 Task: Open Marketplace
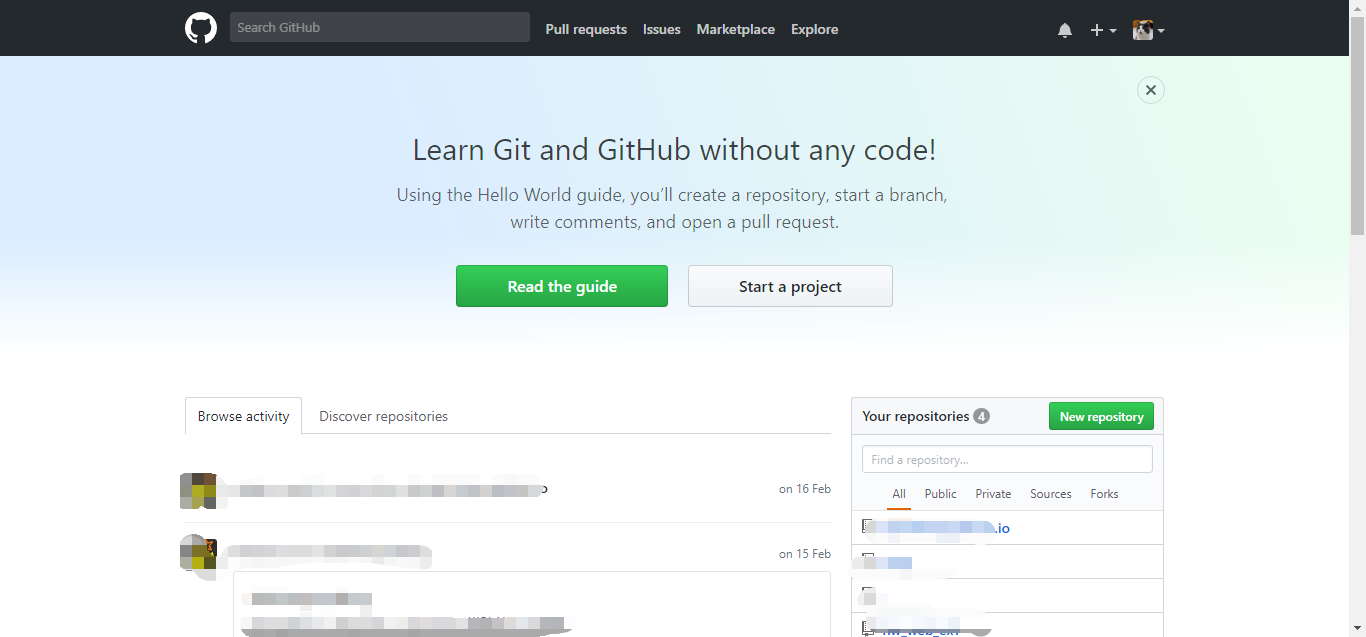coord(736,29)
